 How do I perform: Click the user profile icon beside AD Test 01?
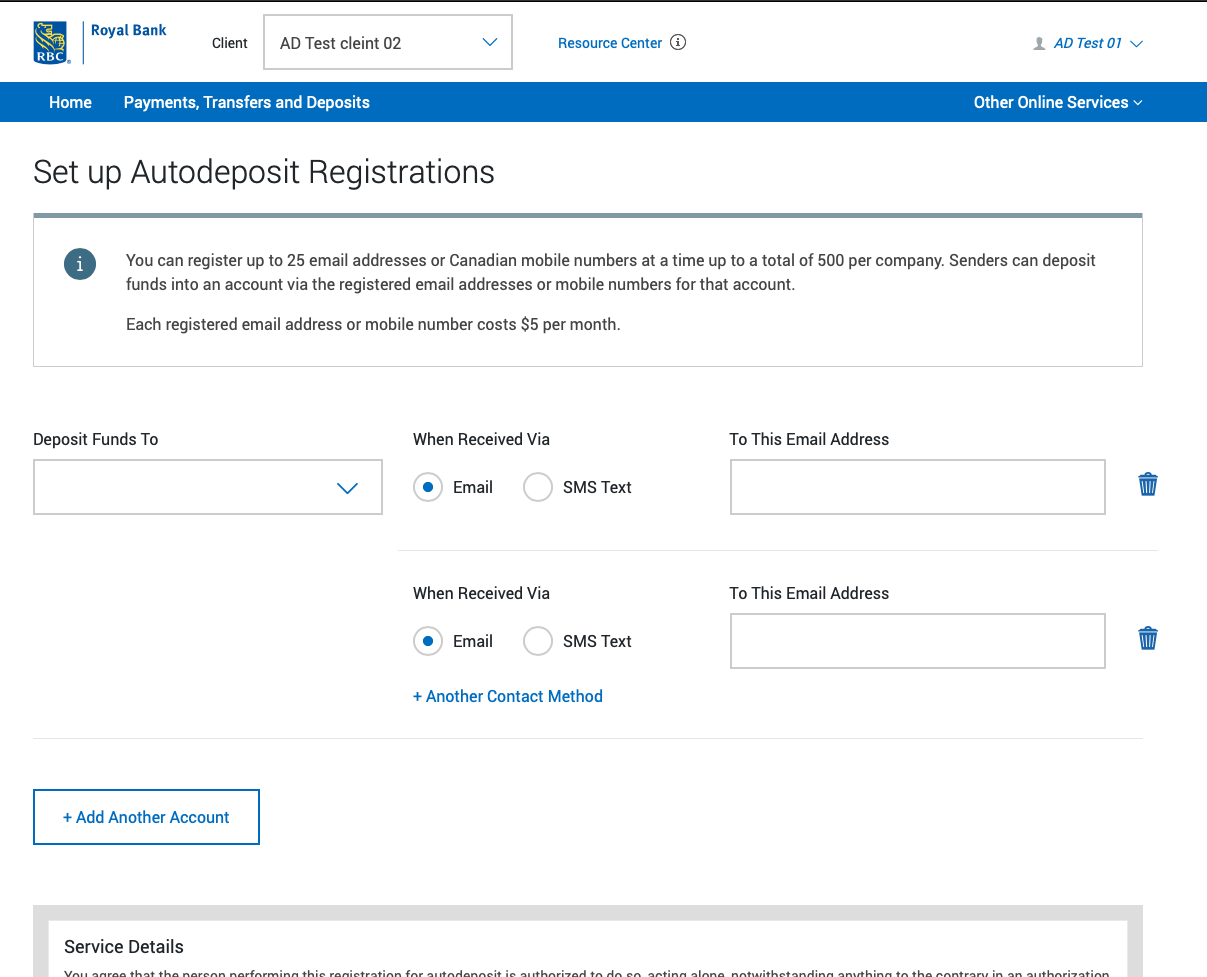click(x=1039, y=44)
